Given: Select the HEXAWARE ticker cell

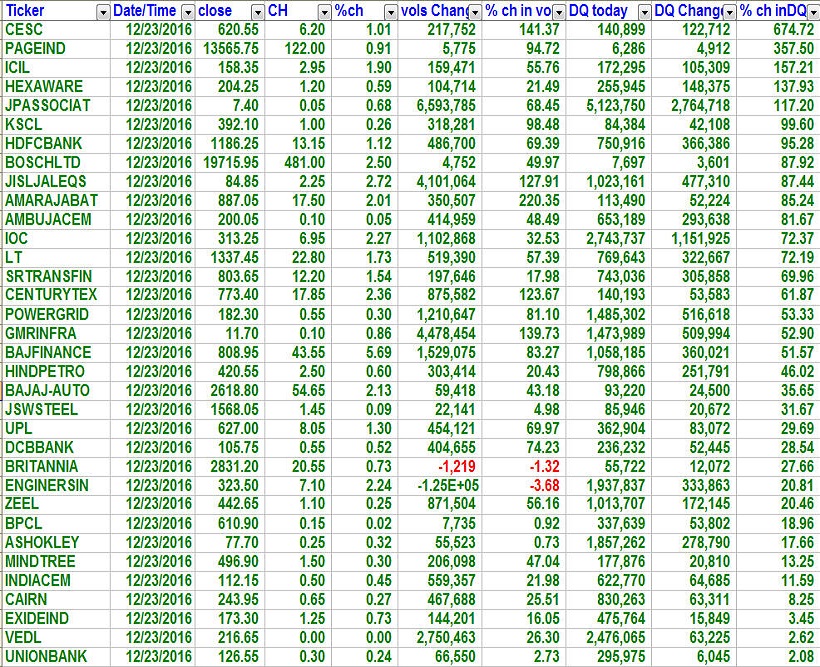Looking at the screenshot, I should pos(55,86).
